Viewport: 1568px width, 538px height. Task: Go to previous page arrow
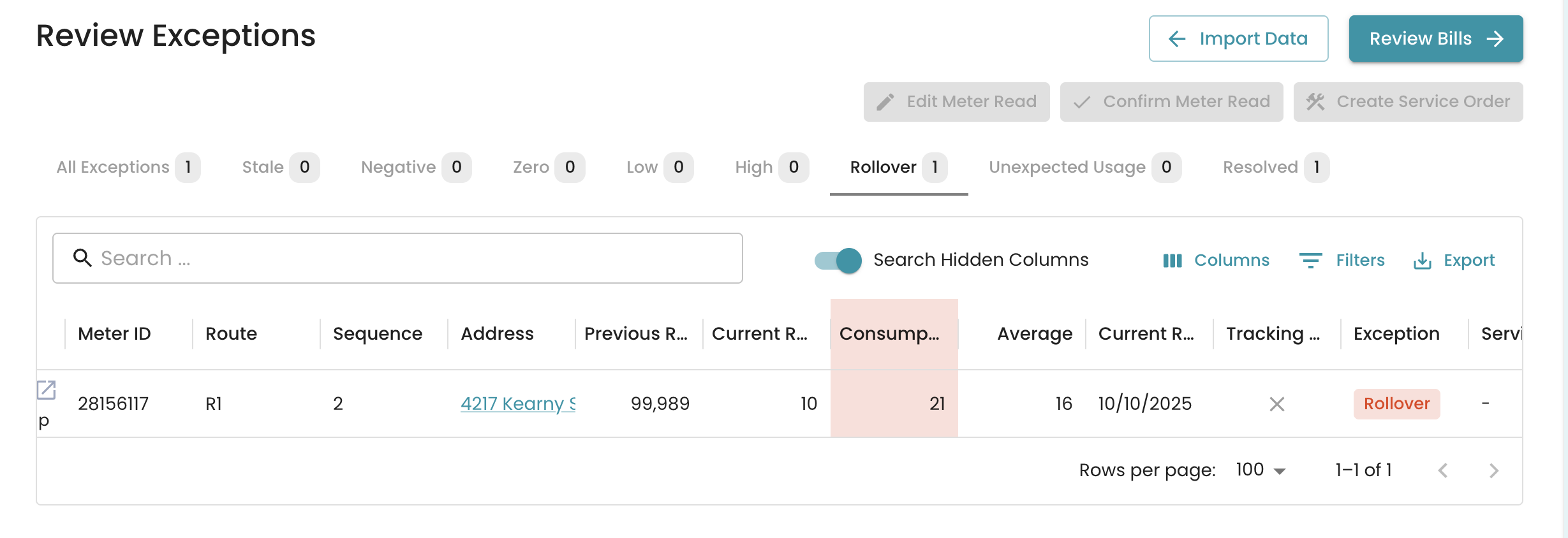click(x=1443, y=471)
